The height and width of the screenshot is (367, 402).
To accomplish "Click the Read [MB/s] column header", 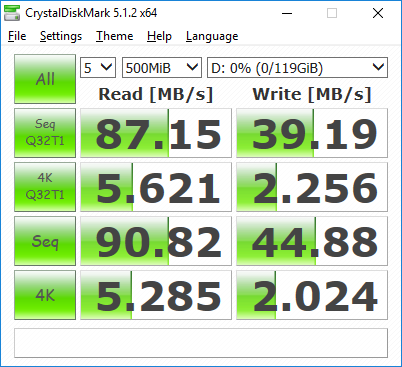I will [x=156, y=94].
